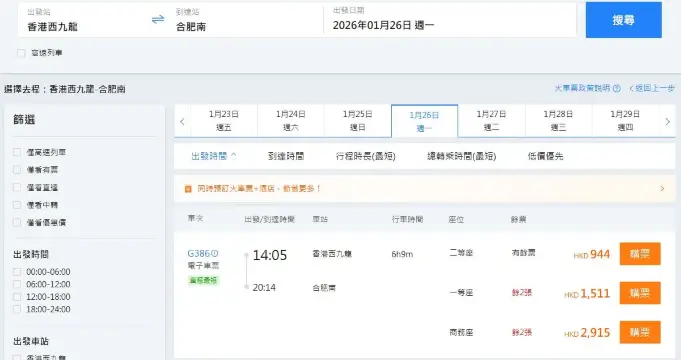This screenshot has width=681, height=360.
Task: Click the arrival time 20:14
Action: pos(264,287)
